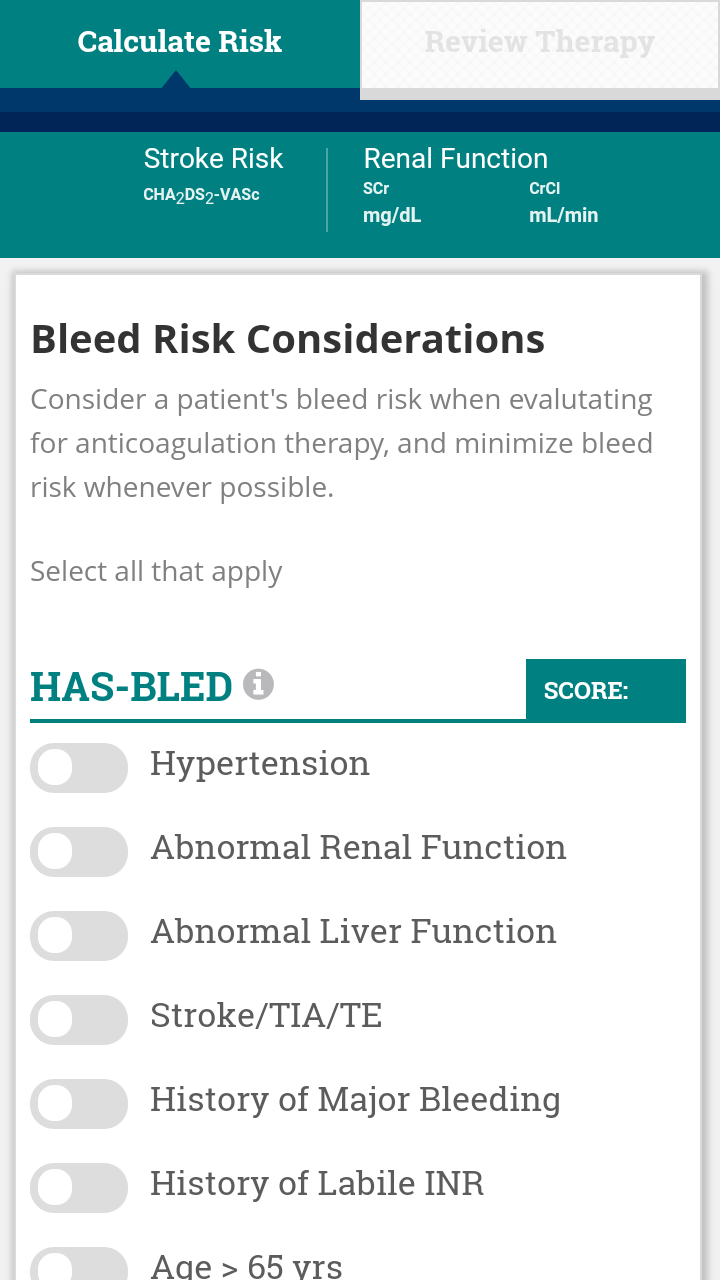
Task: Enable Abnormal Renal Function switch
Action: click(x=79, y=852)
